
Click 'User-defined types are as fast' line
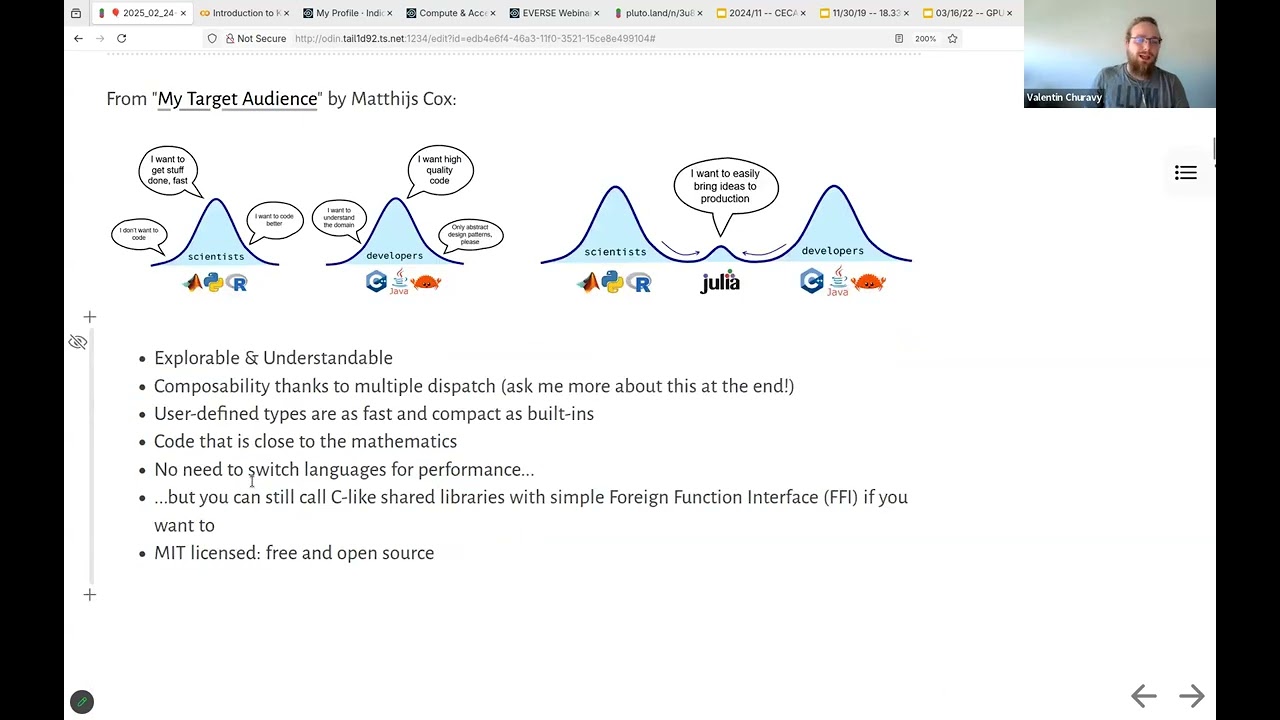[x=374, y=414]
